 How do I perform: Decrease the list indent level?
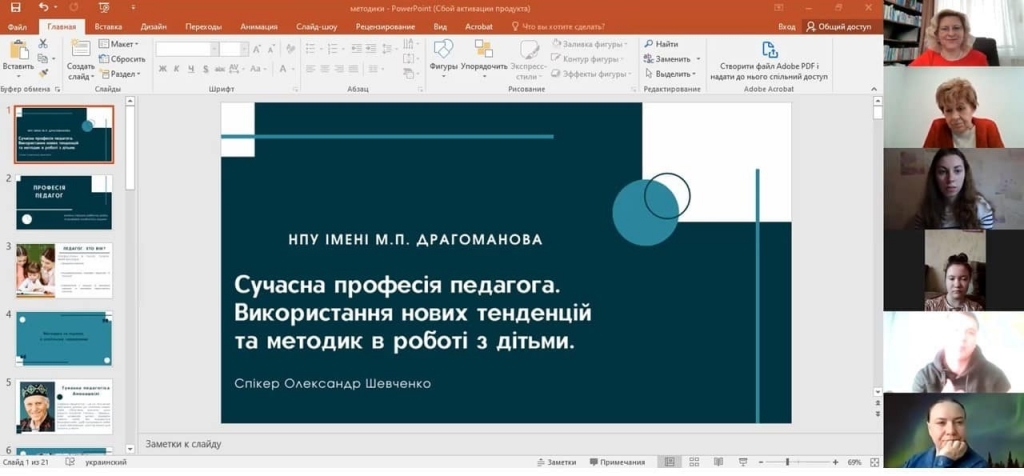click(357, 48)
